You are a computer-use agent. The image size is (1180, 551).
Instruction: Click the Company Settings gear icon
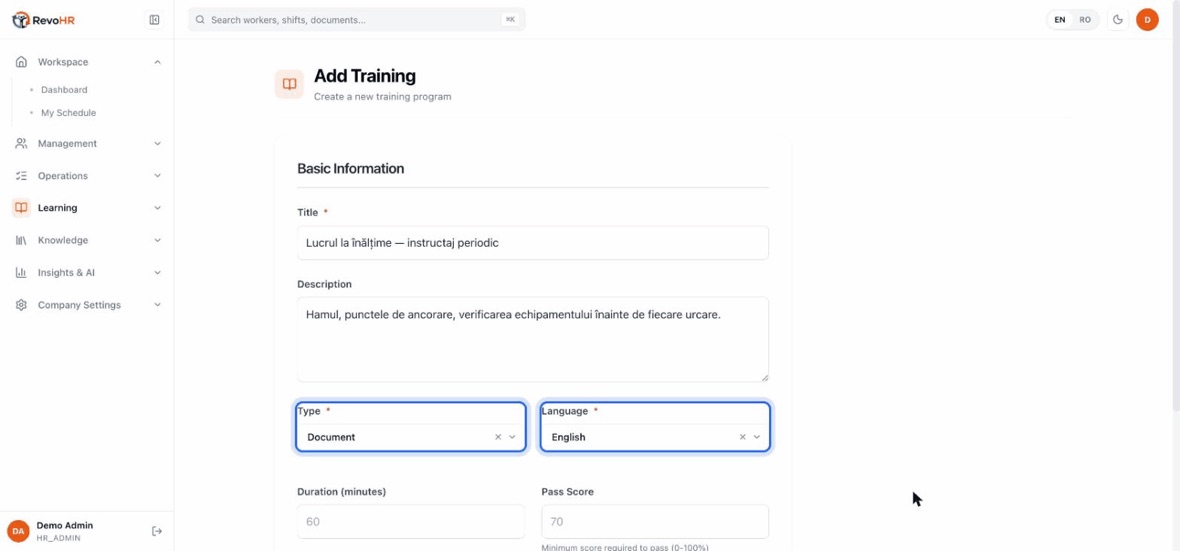coord(21,305)
